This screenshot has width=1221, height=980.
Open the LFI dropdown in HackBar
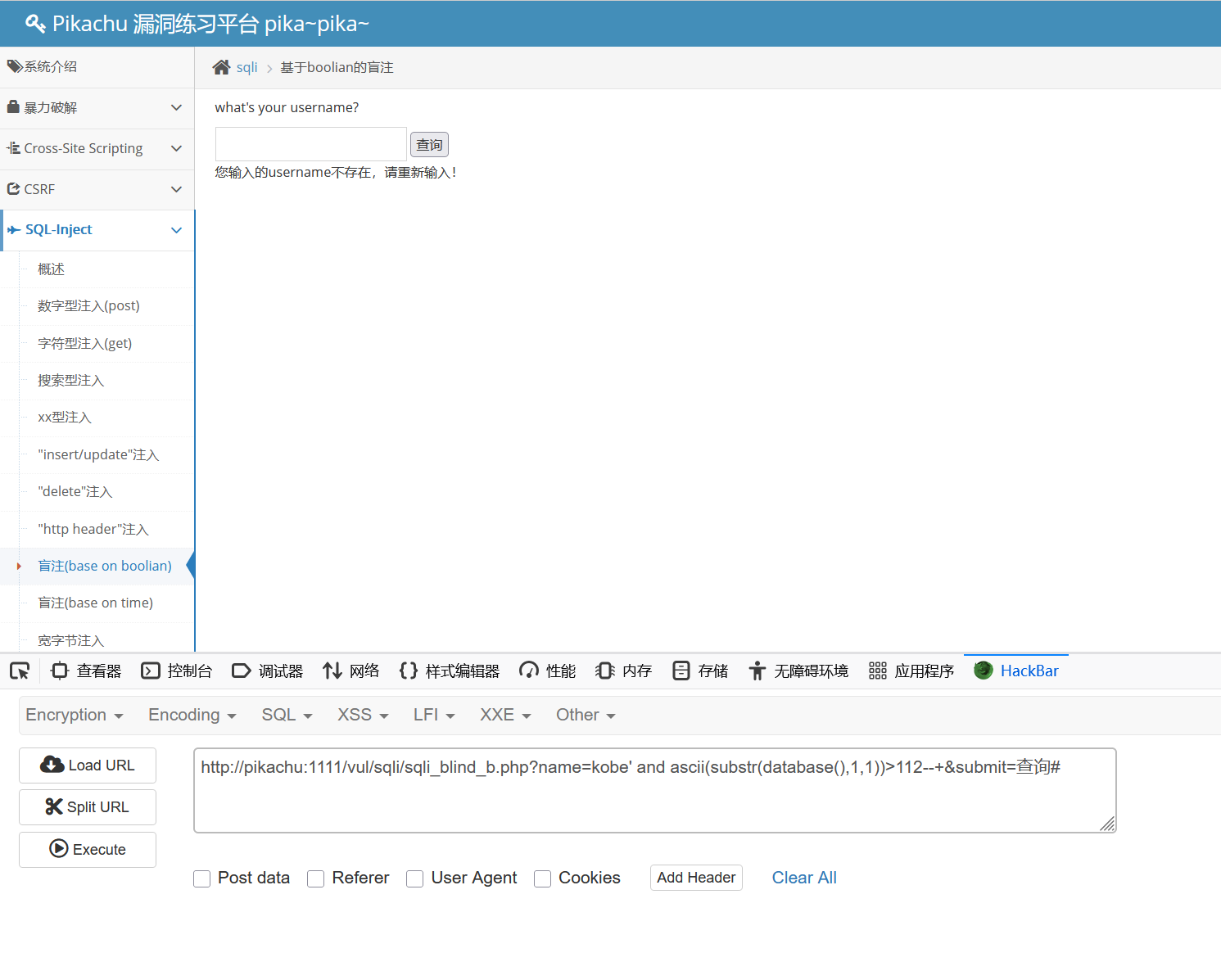434,715
